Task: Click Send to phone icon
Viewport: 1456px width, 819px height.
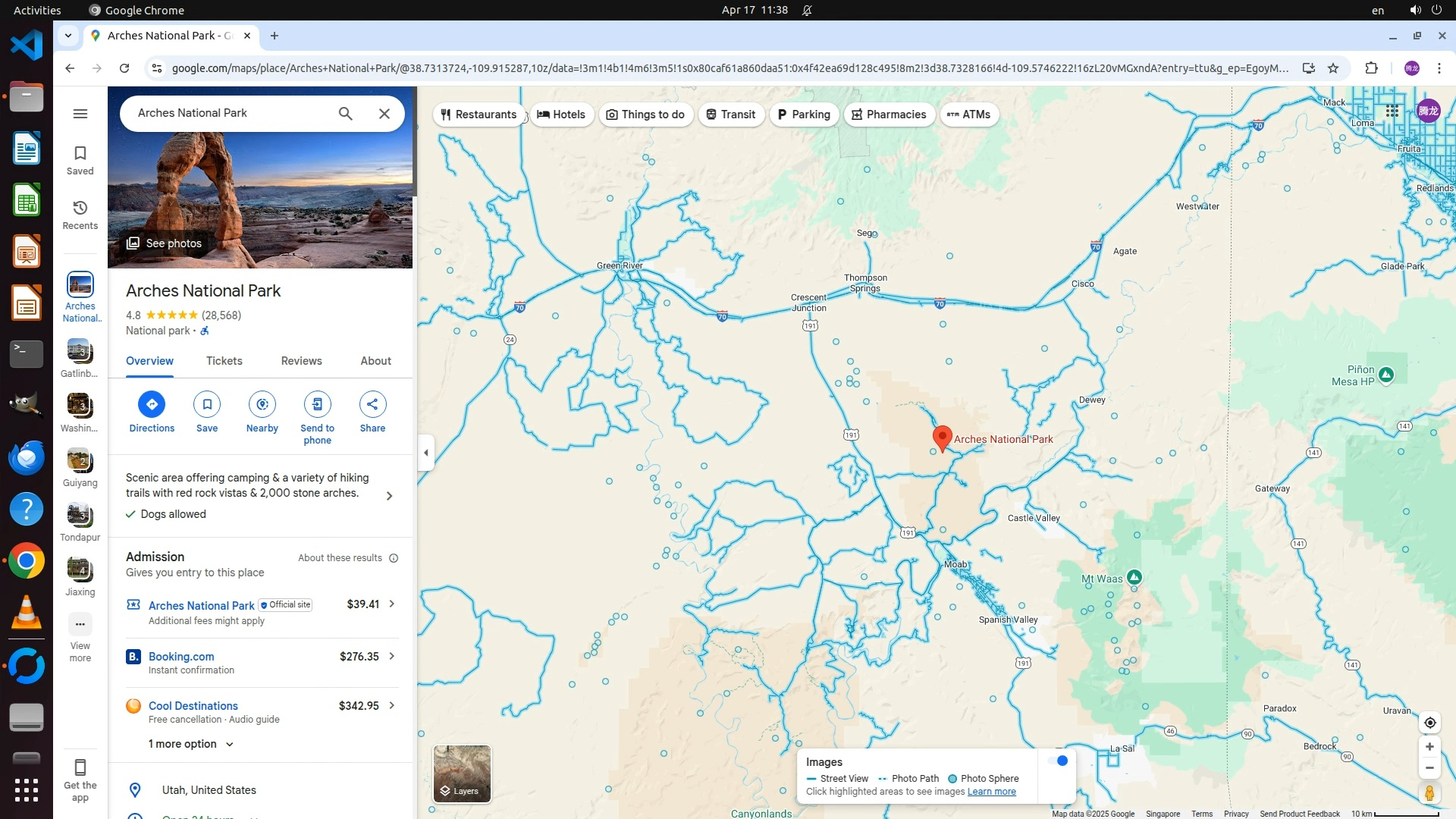Action: pyautogui.click(x=317, y=404)
